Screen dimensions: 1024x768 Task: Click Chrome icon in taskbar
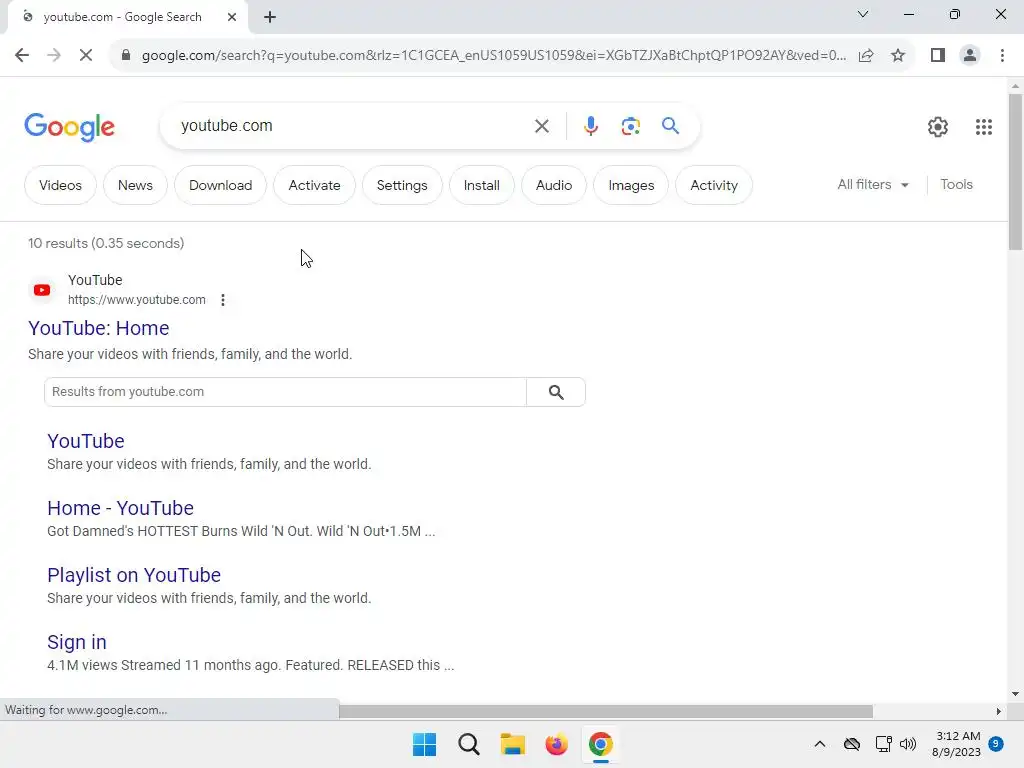pyautogui.click(x=601, y=744)
